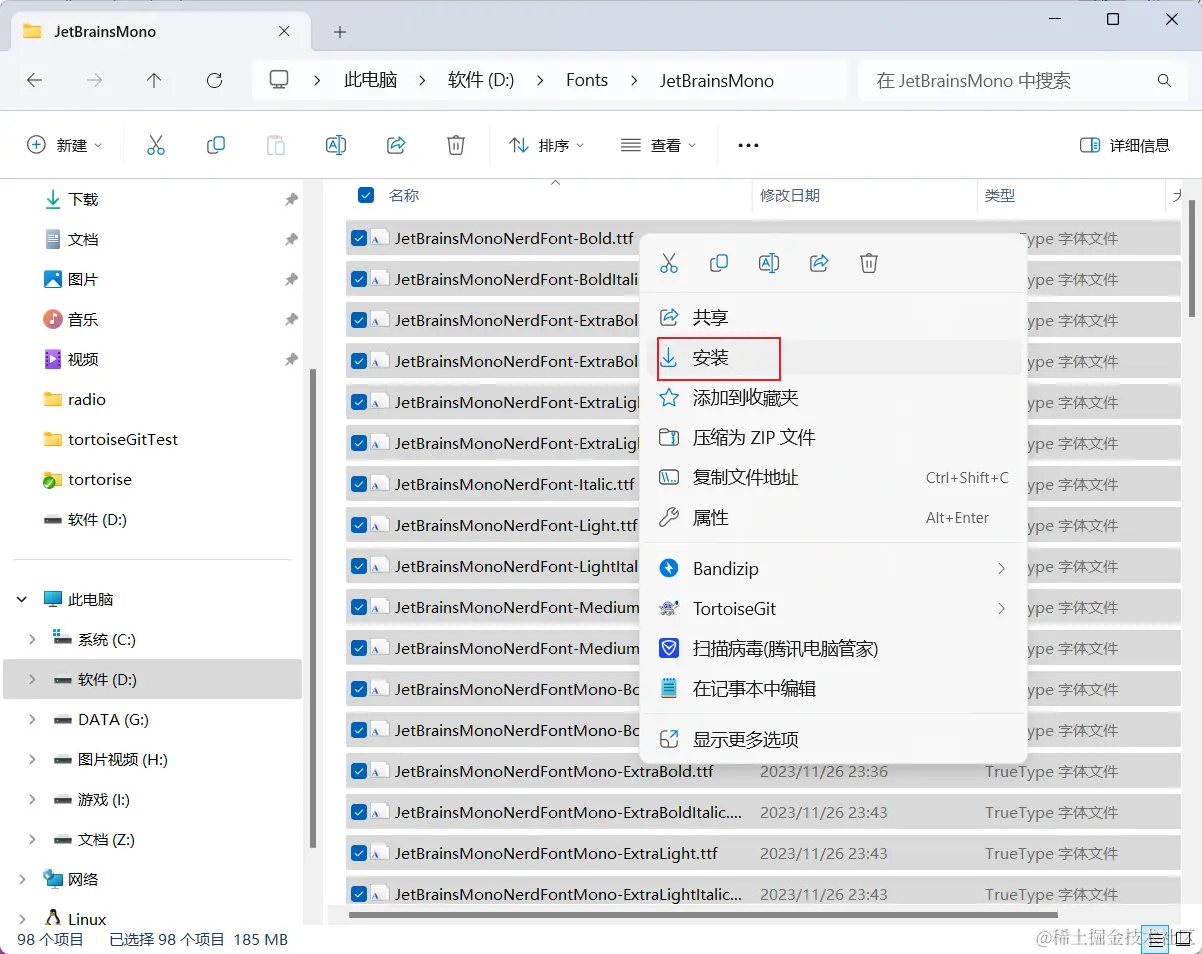Click the forward navigation arrow
The width and height of the screenshot is (1202, 954).
tap(95, 81)
